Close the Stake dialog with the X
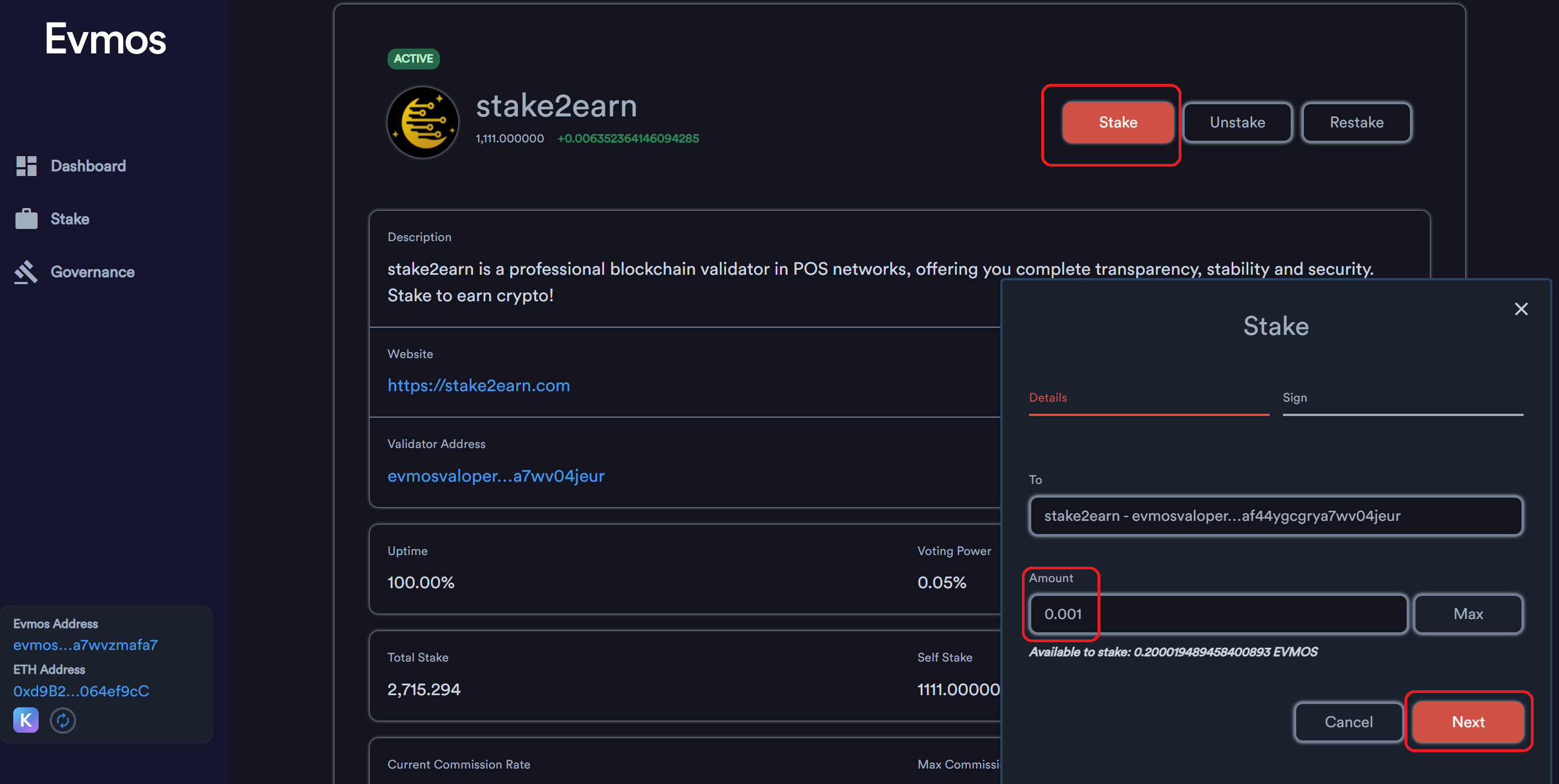The image size is (1559, 784). tap(1521, 309)
